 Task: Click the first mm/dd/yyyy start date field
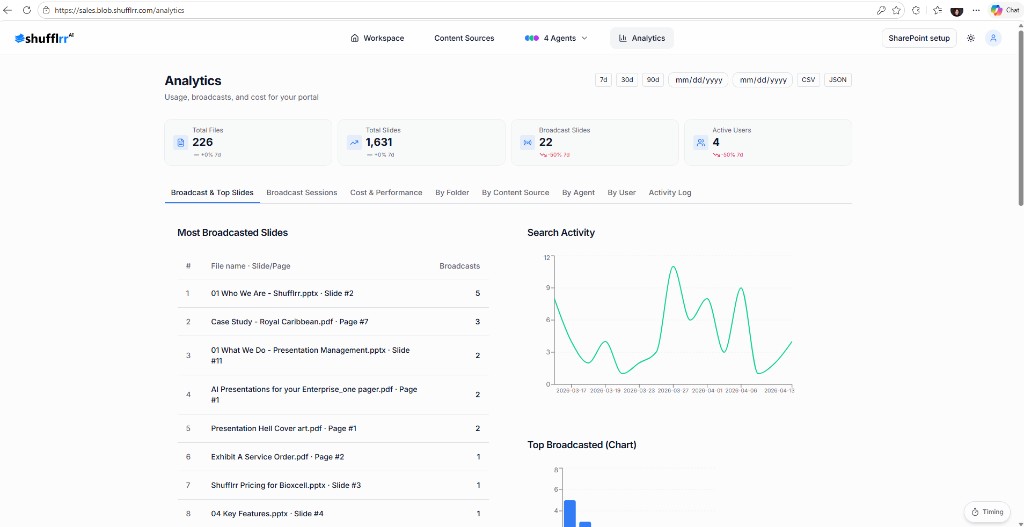click(698, 80)
